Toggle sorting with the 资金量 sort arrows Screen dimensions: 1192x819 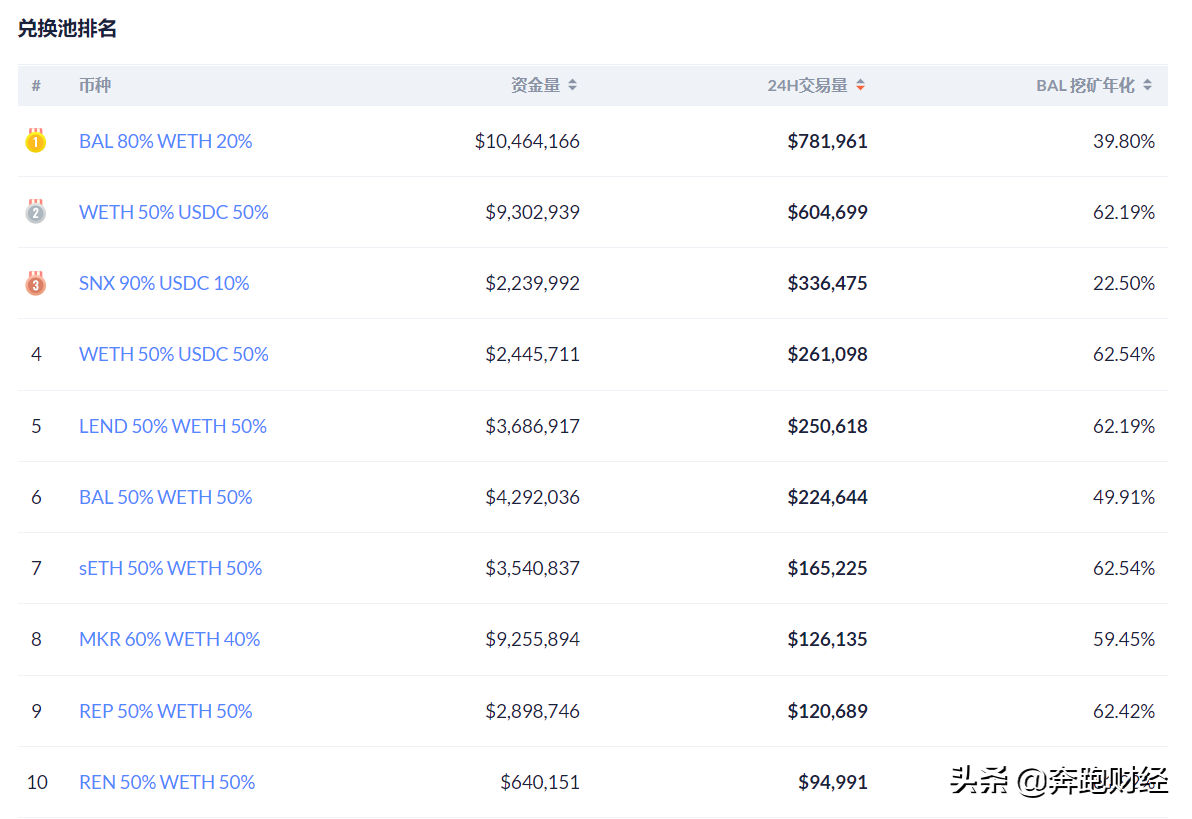click(572, 85)
